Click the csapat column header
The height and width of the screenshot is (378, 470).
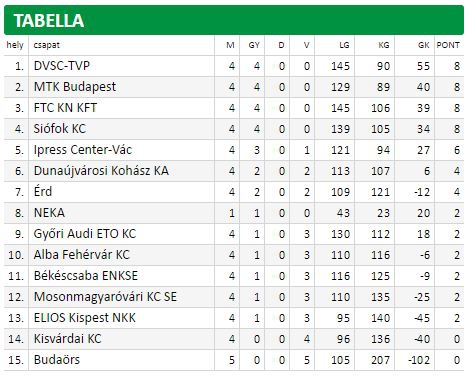47,45
